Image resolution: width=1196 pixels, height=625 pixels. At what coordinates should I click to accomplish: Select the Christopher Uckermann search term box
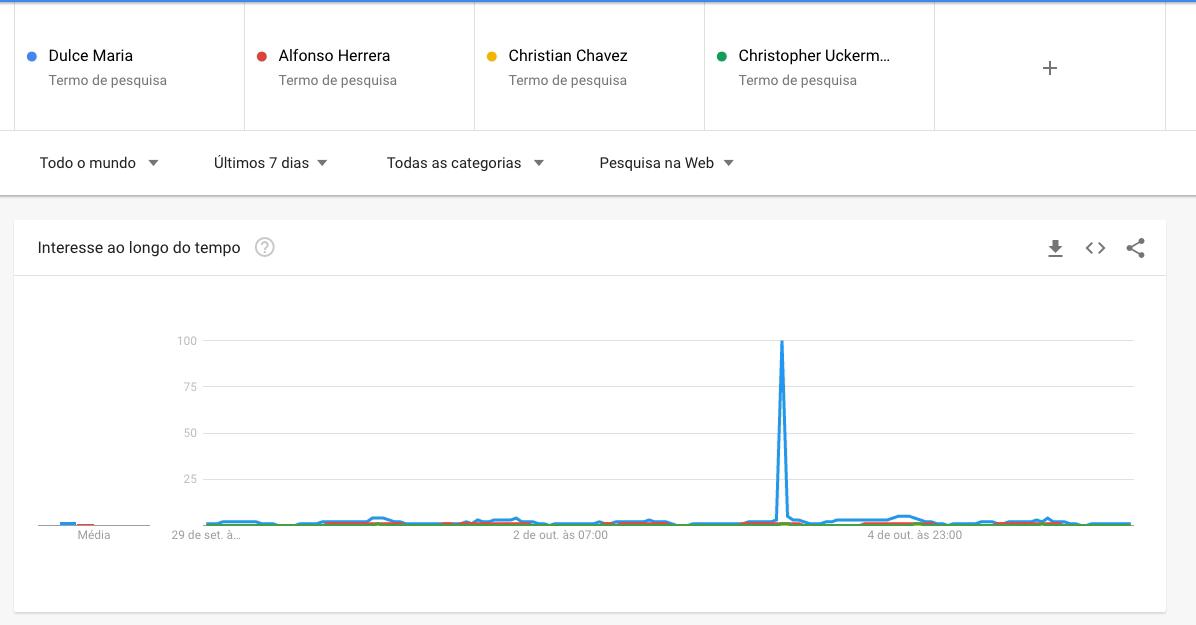814,56
